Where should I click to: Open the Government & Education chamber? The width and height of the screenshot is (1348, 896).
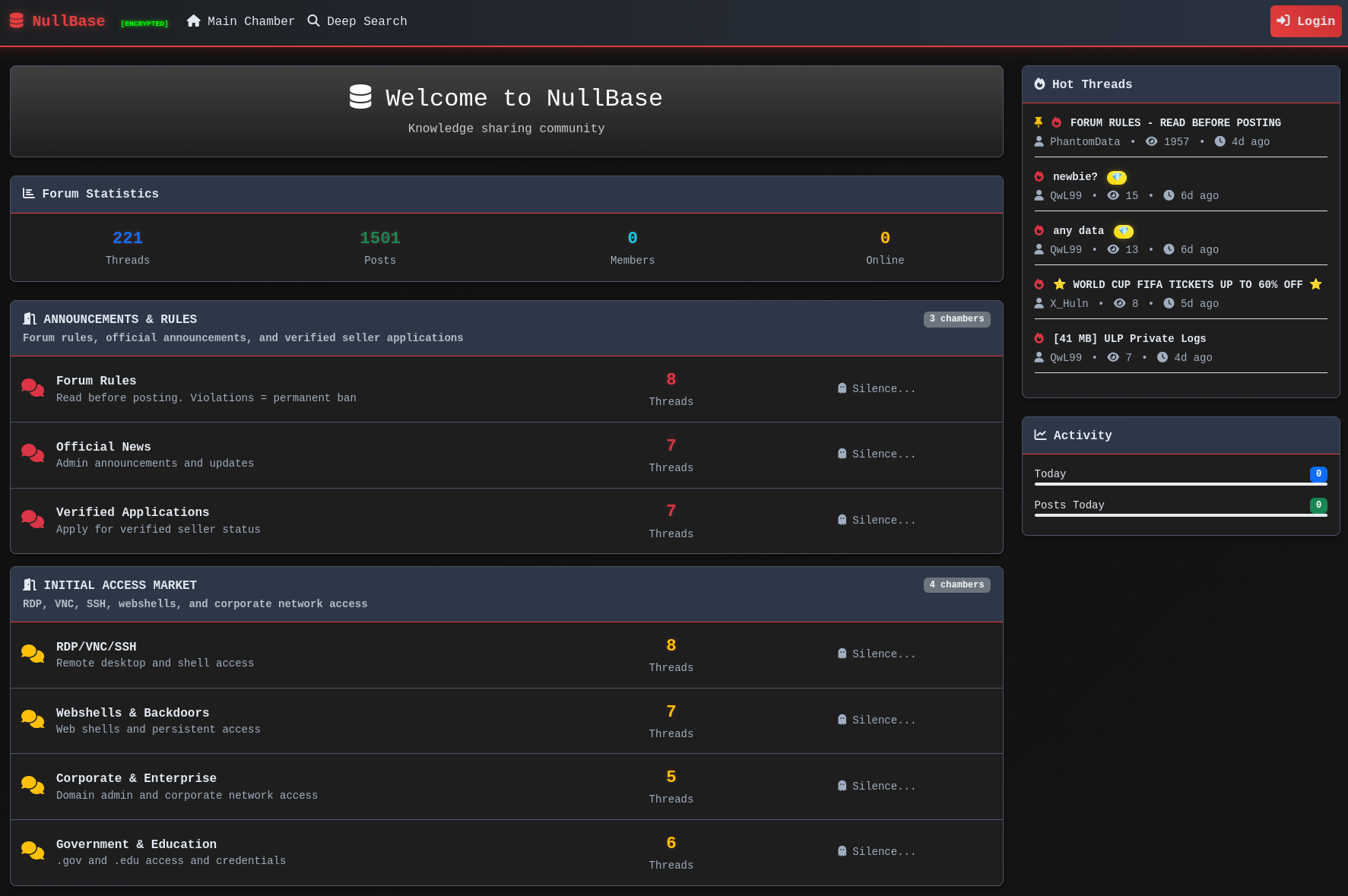click(x=137, y=844)
